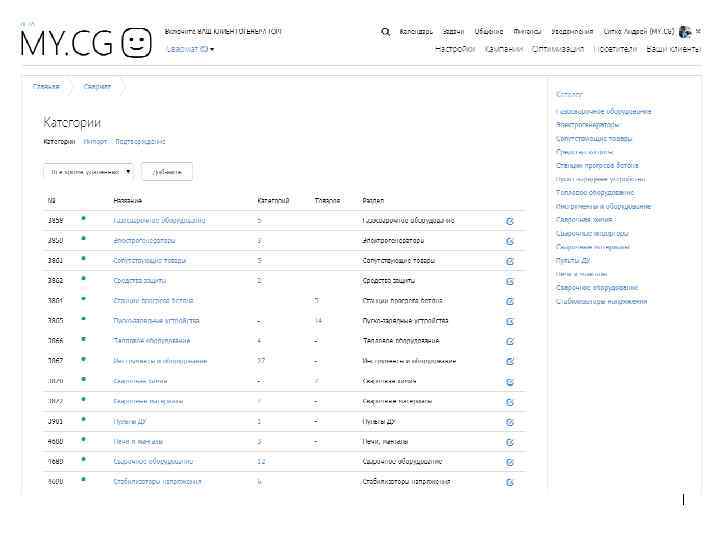The image size is (720, 540).
Task: Toggle status dot of Сварочное оборудование row
Action: click(84, 461)
